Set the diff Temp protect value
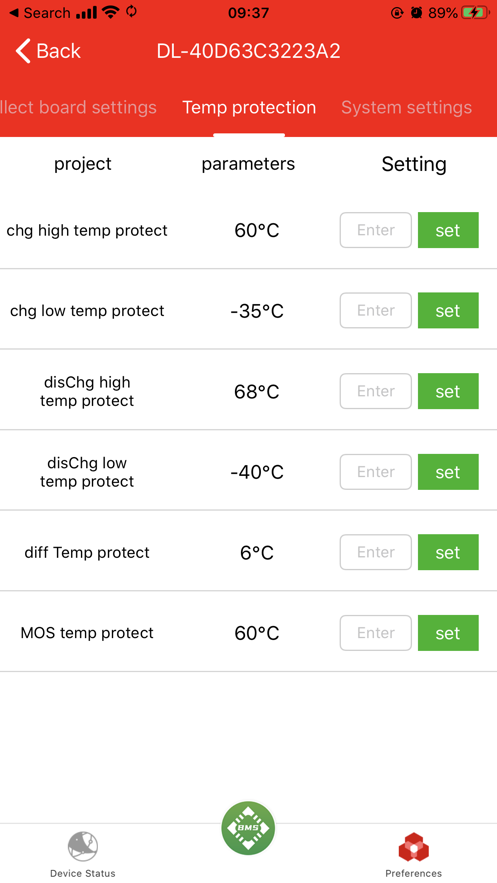This screenshot has width=497, height=883. click(448, 552)
